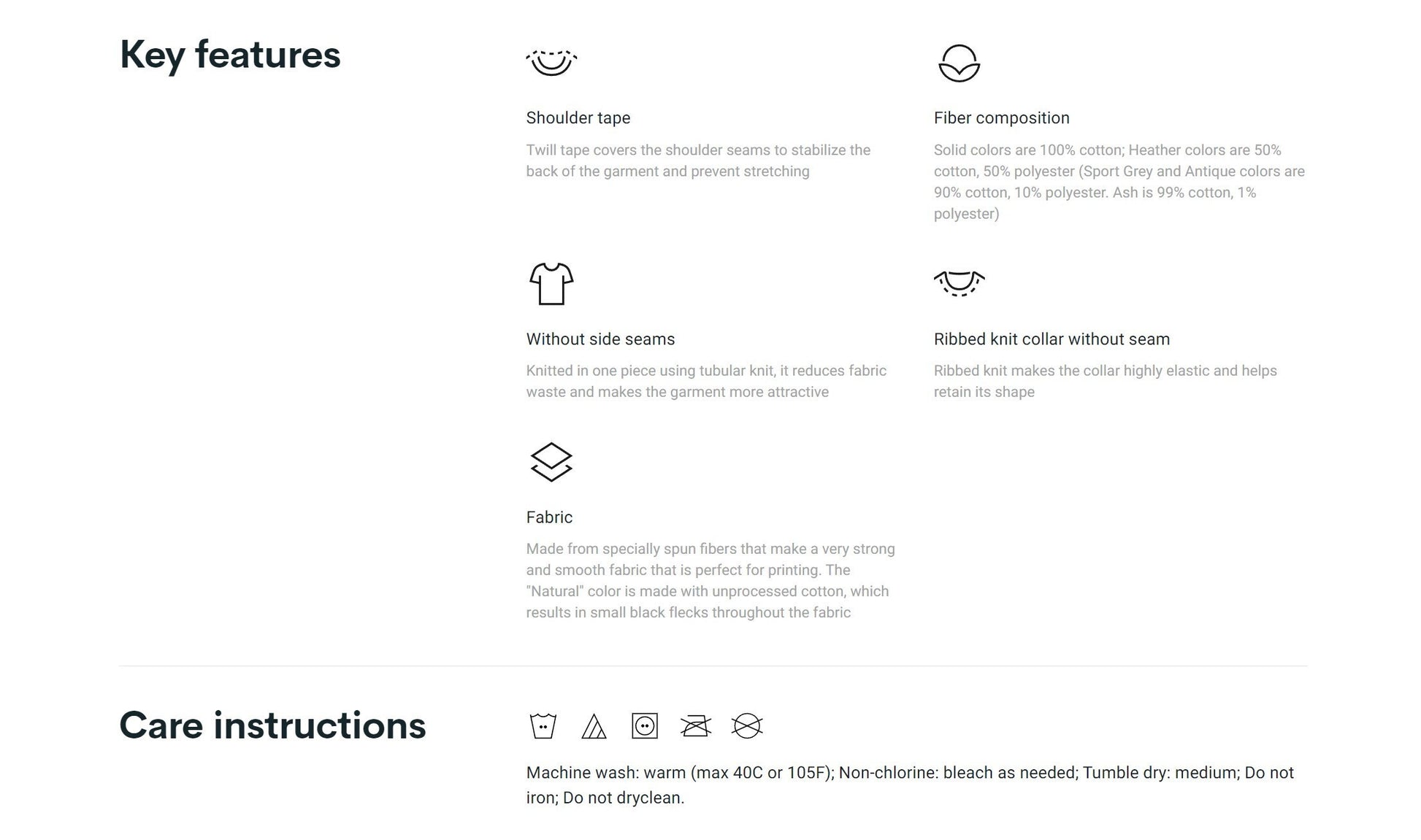Click the stacked layers Fabric icon
Image resolution: width=1421 pixels, height=840 pixels.
(x=551, y=462)
